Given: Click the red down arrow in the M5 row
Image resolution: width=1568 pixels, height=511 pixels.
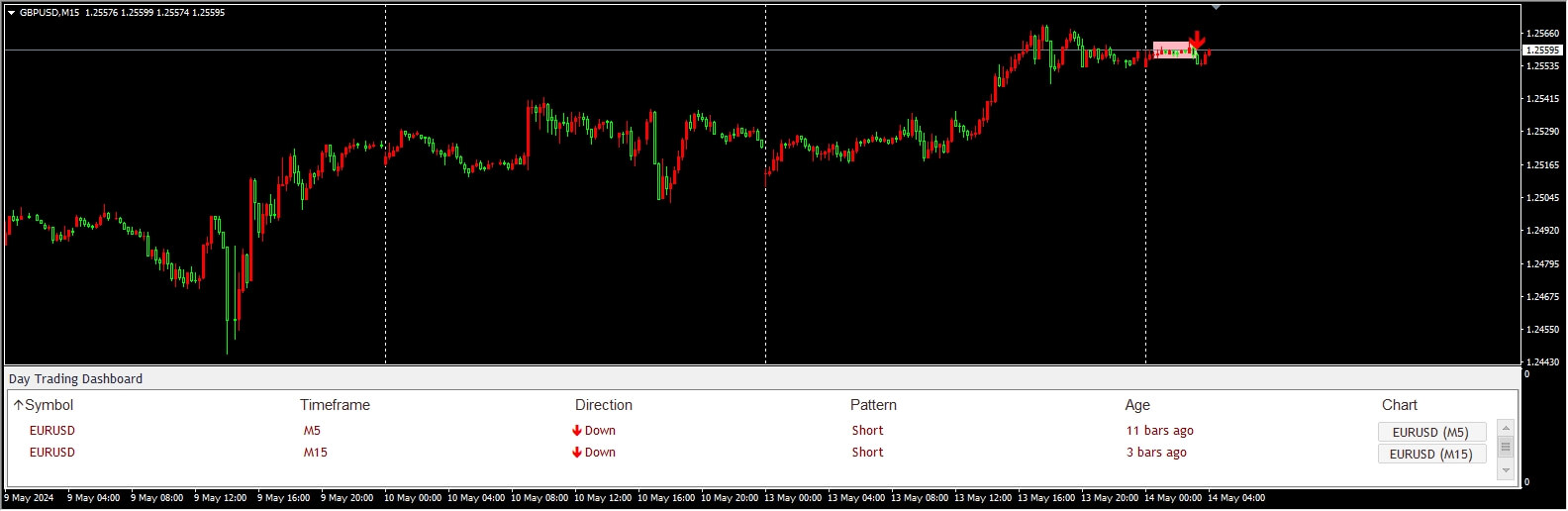Looking at the screenshot, I should (x=577, y=431).
